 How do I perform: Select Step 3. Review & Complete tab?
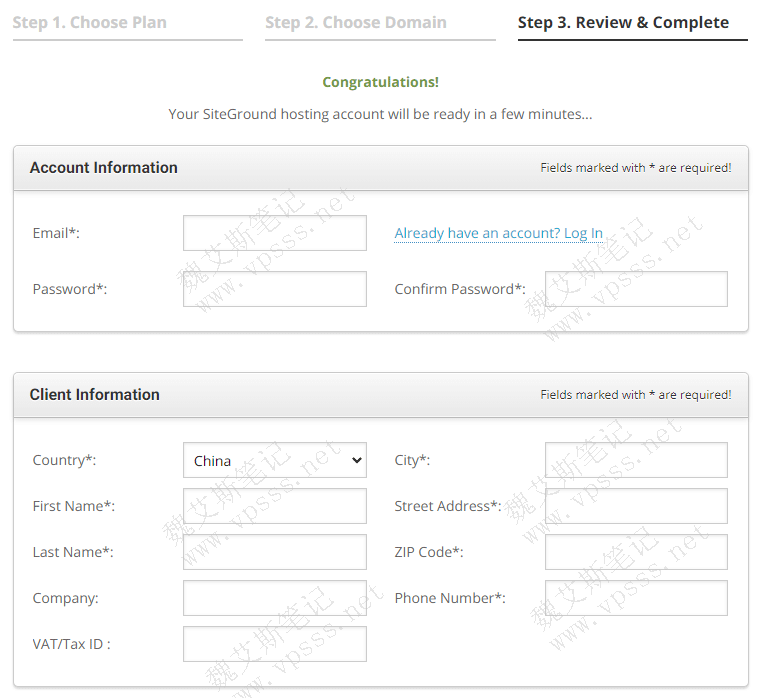coord(623,23)
